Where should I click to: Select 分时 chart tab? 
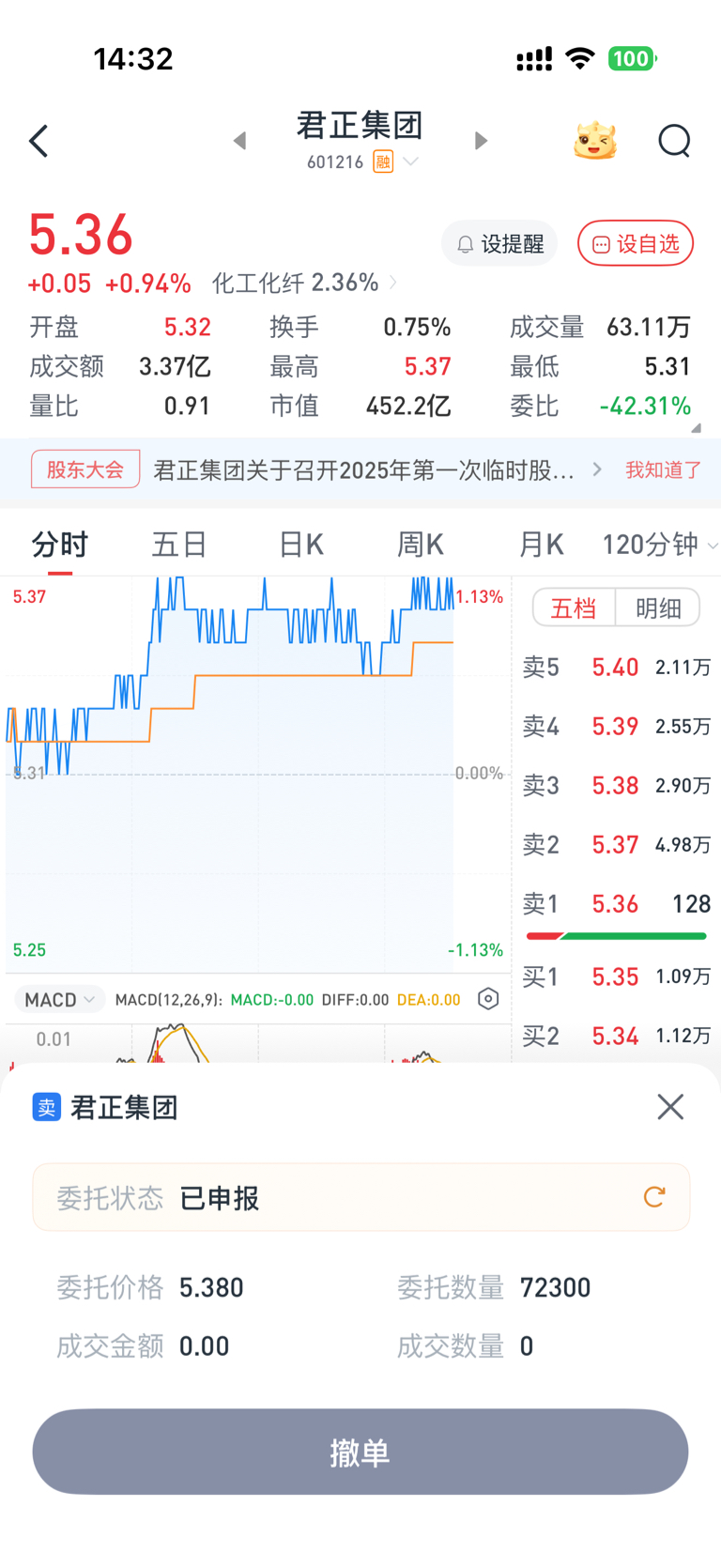coord(60,544)
